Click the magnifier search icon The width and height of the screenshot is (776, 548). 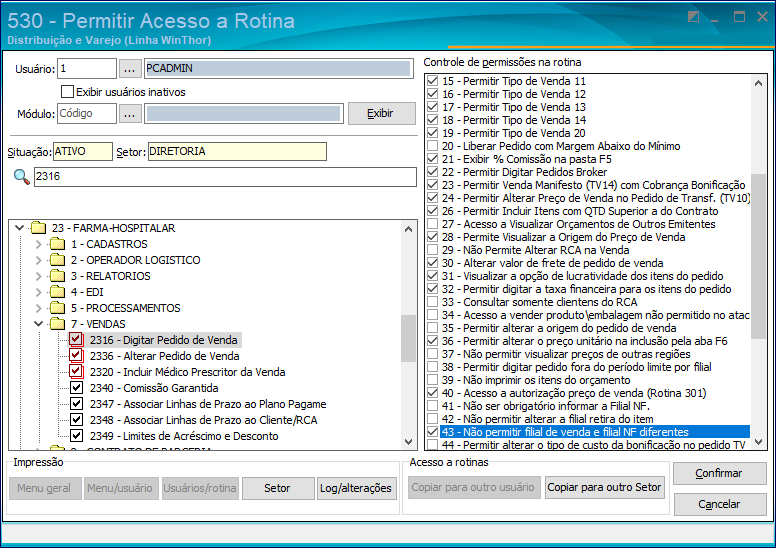21,177
